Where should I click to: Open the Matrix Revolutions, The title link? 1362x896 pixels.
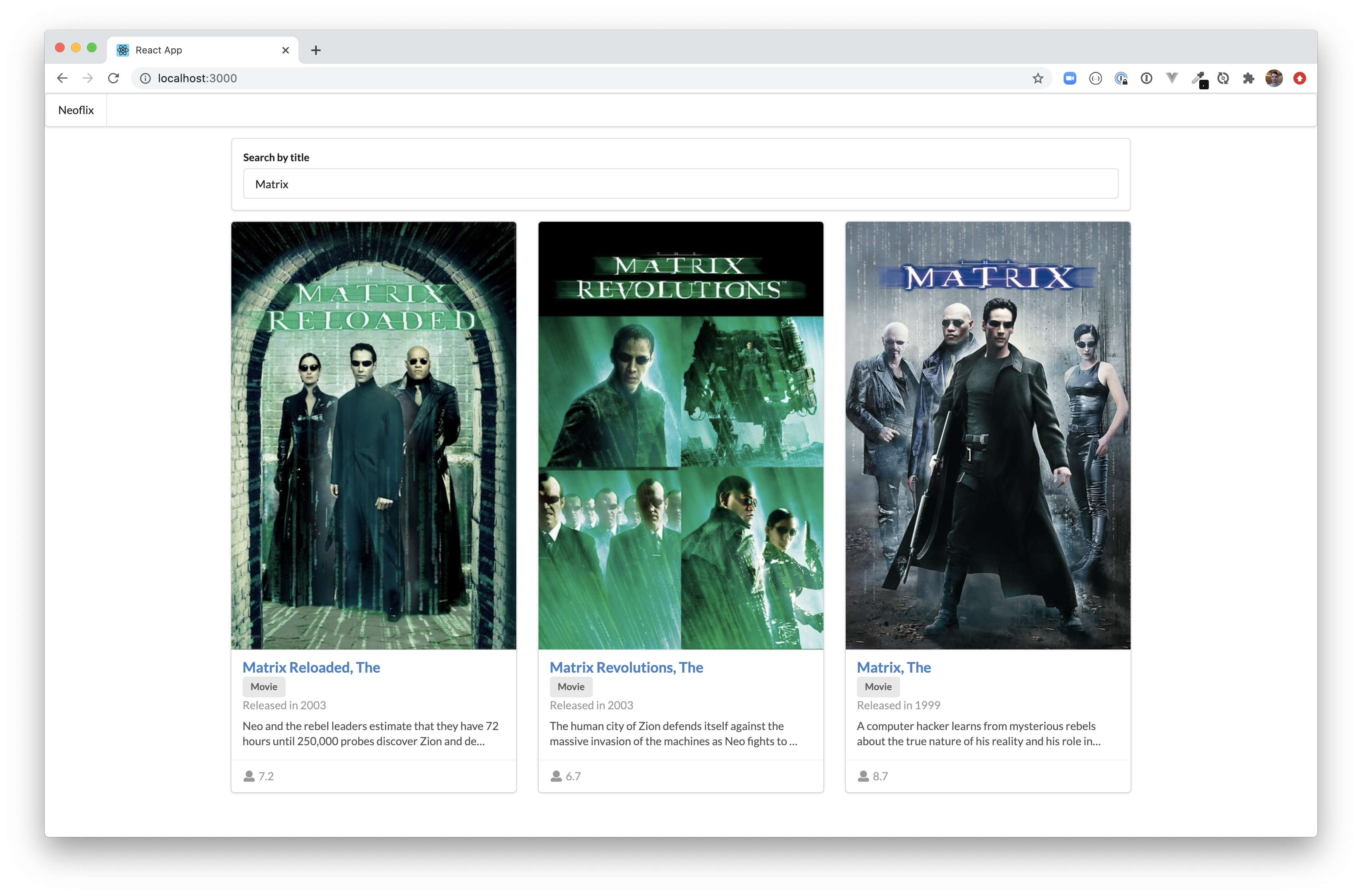[626, 667]
